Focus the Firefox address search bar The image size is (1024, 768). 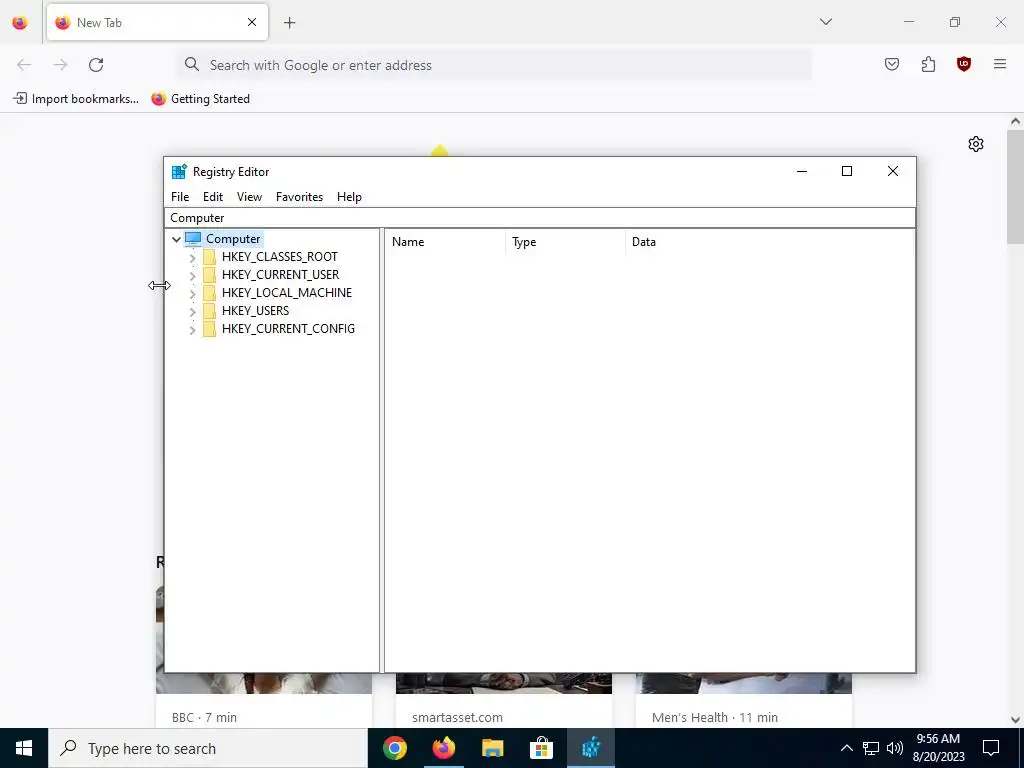494,65
